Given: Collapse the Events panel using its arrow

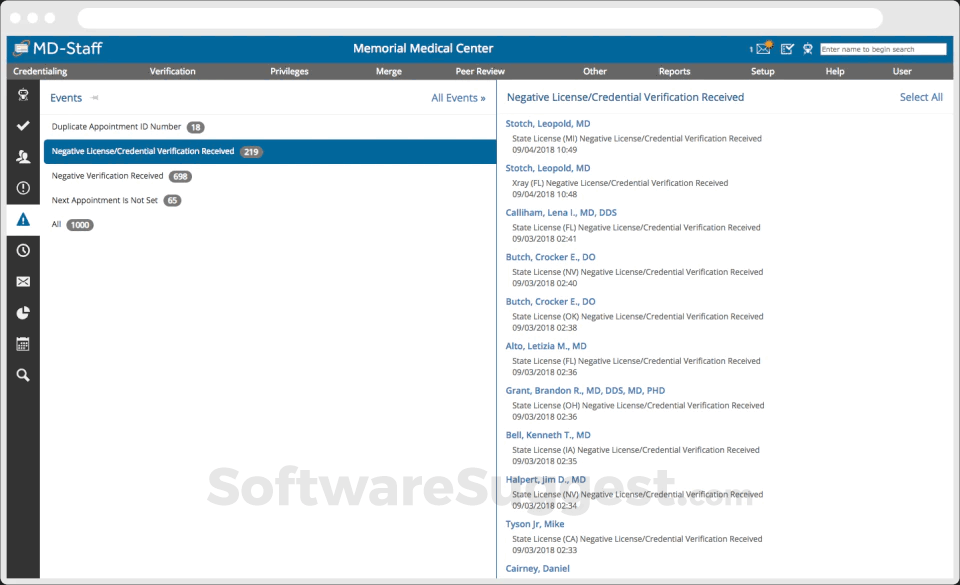Looking at the screenshot, I should [93, 97].
